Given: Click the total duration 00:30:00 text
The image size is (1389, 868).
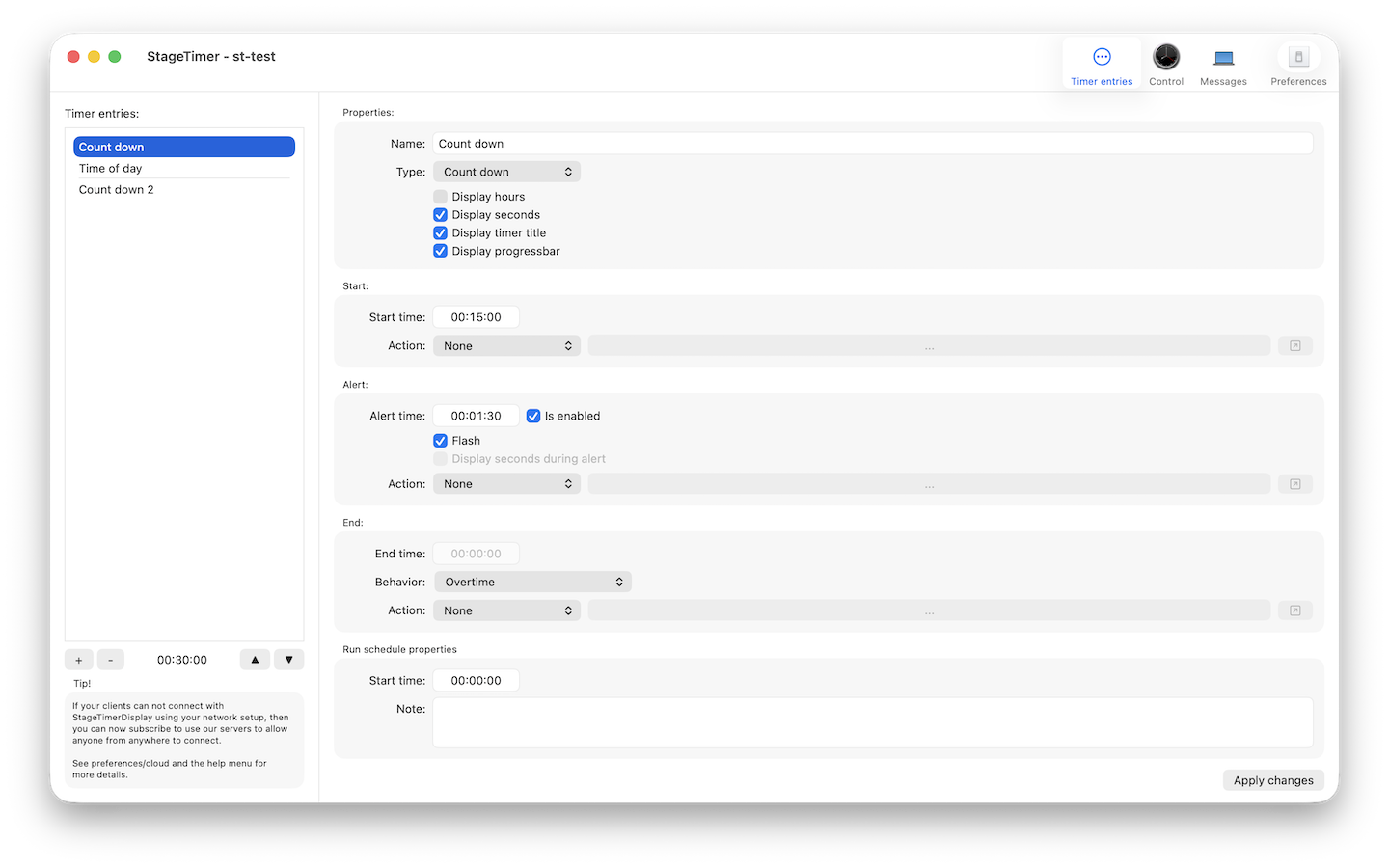Looking at the screenshot, I should pyautogui.click(x=182, y=660).
